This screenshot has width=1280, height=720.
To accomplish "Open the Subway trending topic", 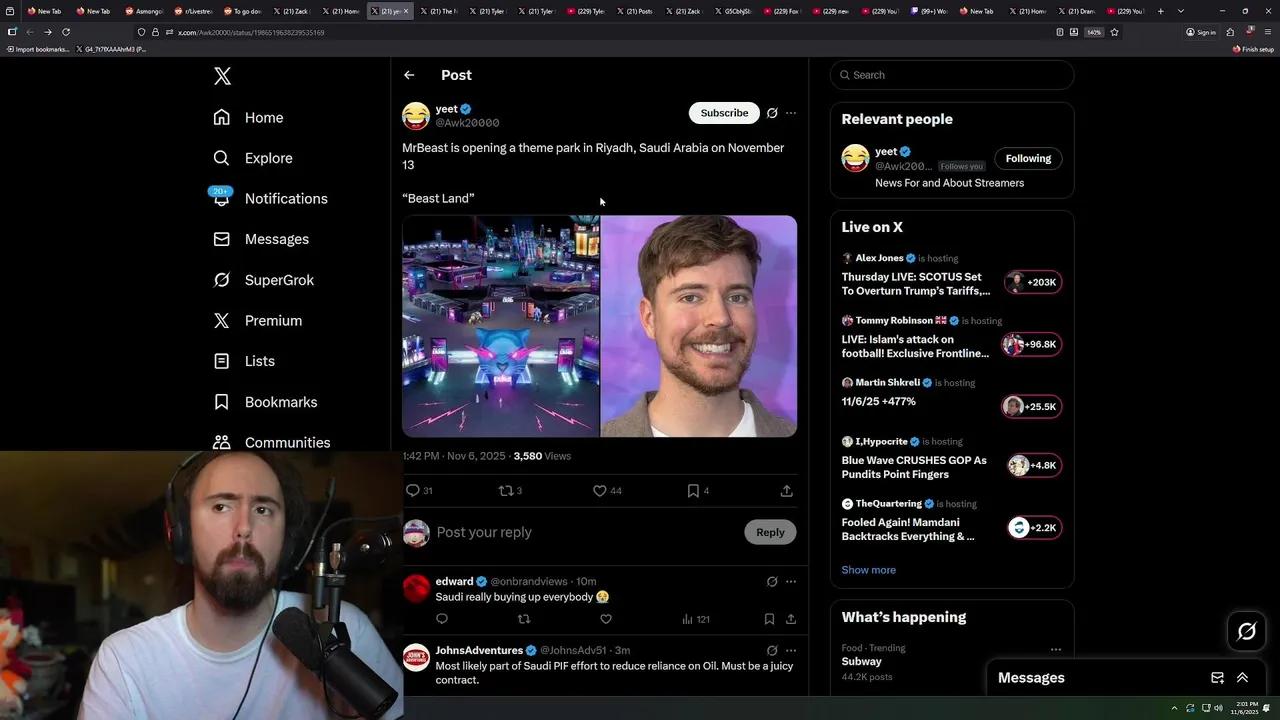I will (861, 661).
